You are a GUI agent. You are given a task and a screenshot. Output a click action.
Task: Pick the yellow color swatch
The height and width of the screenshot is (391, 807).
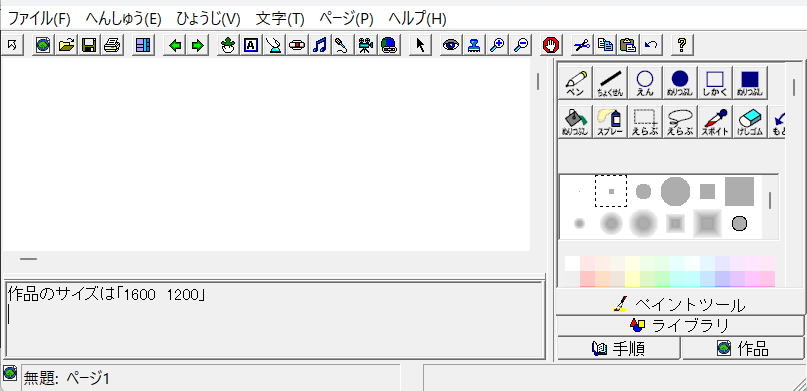pyautogui.click(x=633, y=278)
